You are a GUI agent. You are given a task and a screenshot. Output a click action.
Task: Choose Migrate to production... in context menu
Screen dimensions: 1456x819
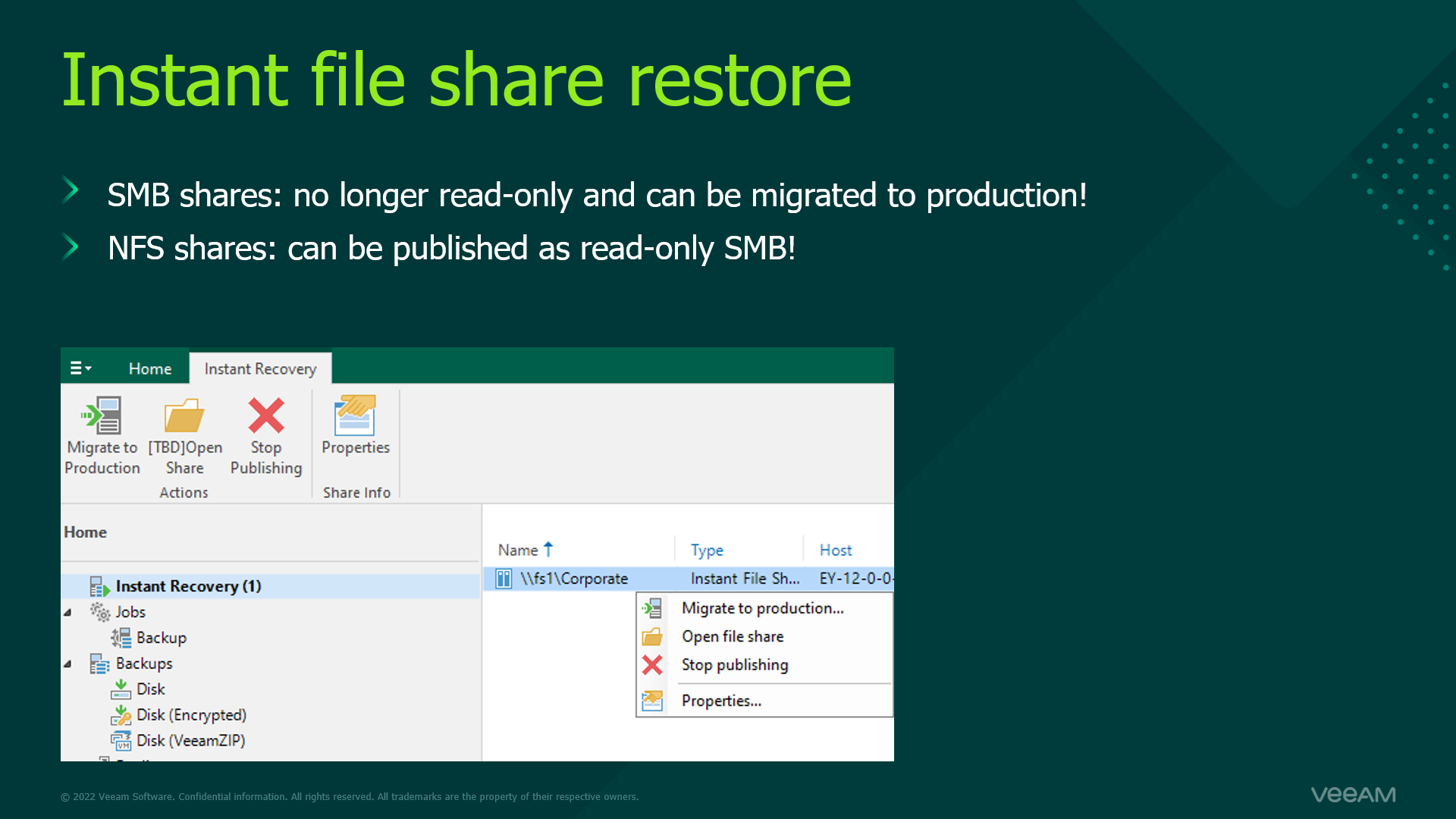pyautogui.click(x=762, y=608)
